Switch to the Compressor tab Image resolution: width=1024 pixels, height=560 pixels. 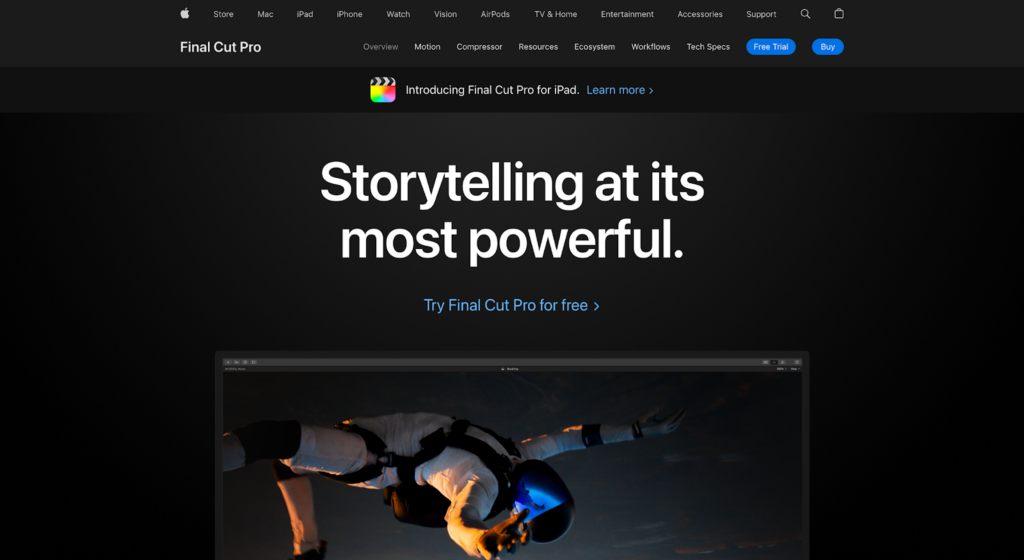(479, 47)
